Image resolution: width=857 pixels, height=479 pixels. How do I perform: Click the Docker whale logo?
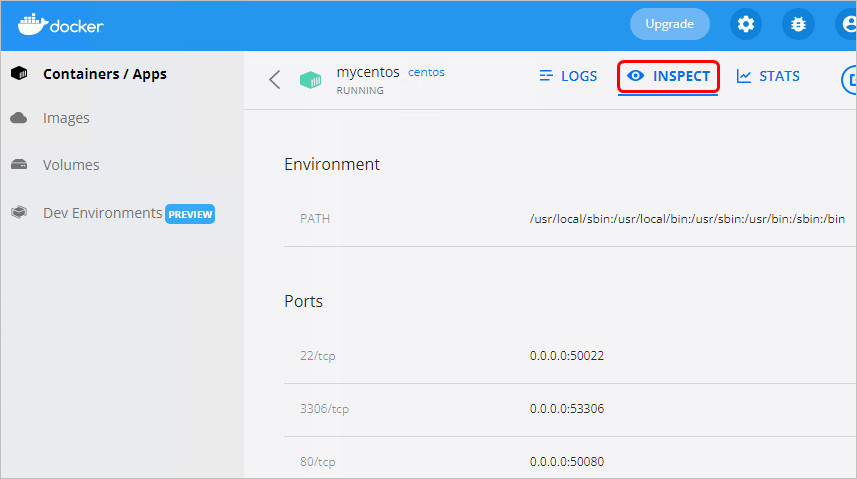[x=60, y=25]
